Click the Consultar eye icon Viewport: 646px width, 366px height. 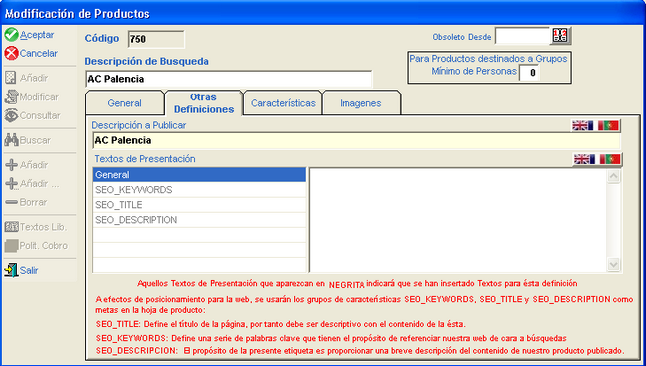(x=11, y=115)
